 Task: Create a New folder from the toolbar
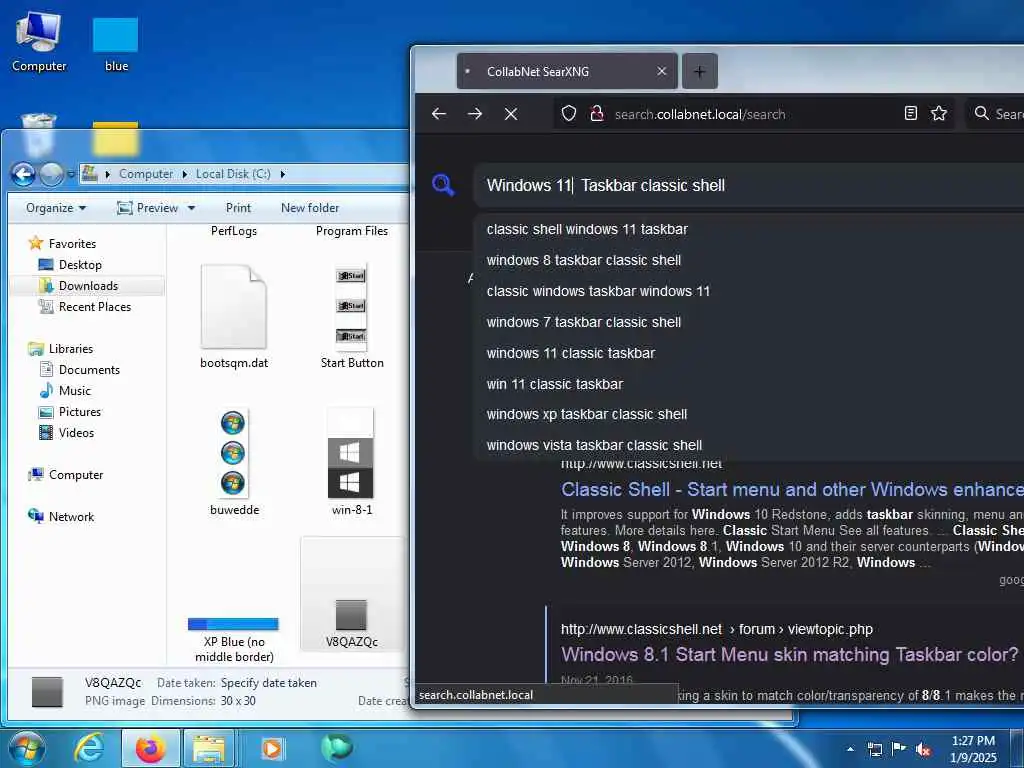(310, 208)
